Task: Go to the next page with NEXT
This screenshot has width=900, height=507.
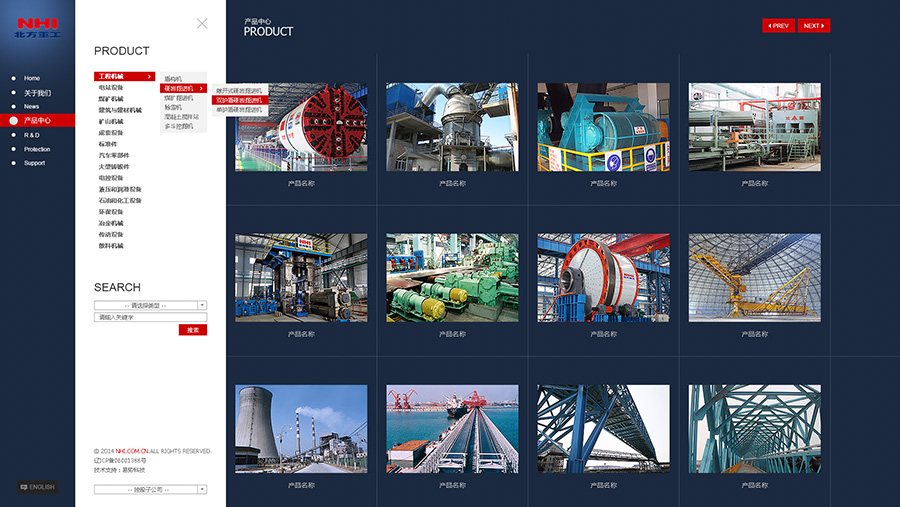Action: tap(814, 26)
